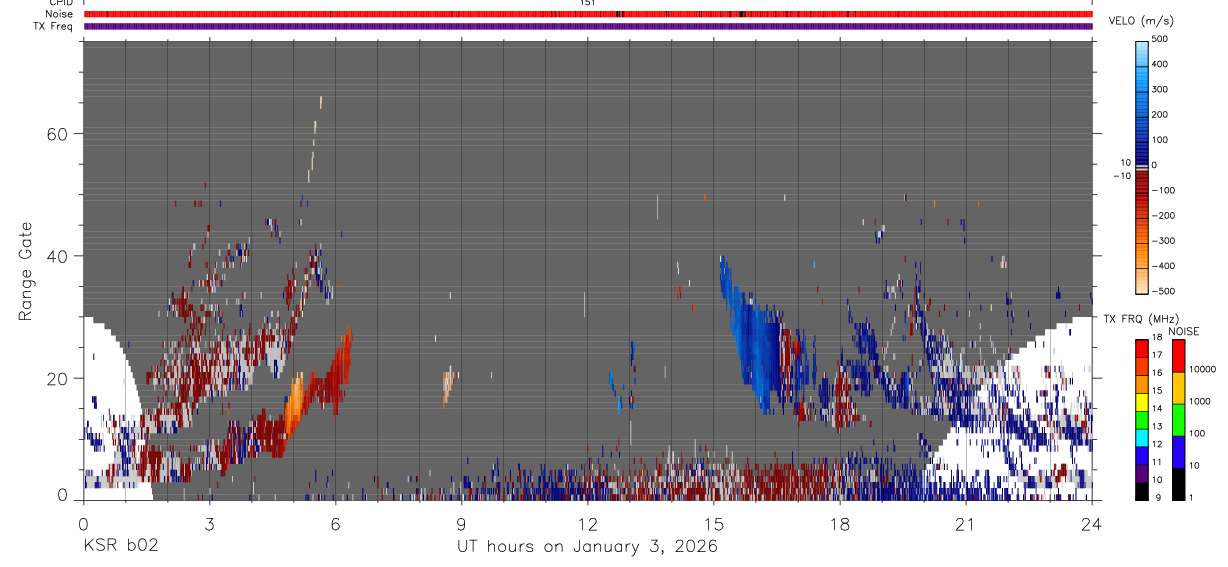This screenshot has height=567, width=1228.
Task: Click the VELO (m/s) colorbar title
Action: point(1141,21)
